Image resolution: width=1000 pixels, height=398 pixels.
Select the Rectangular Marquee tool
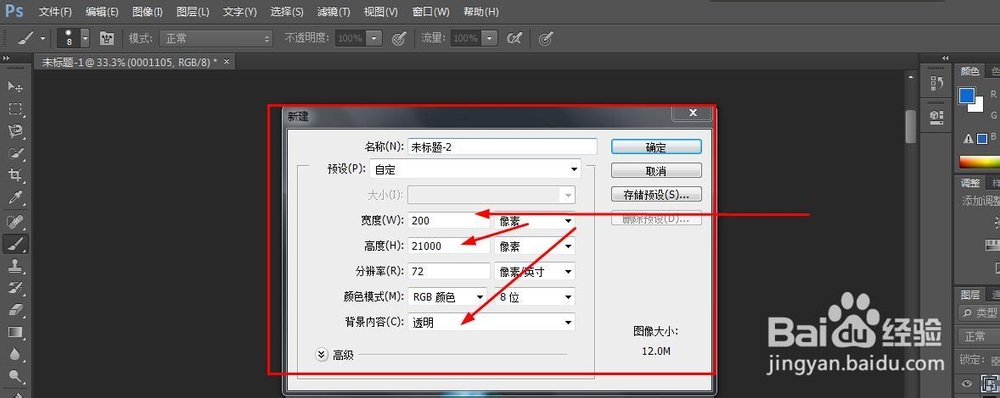15,109
